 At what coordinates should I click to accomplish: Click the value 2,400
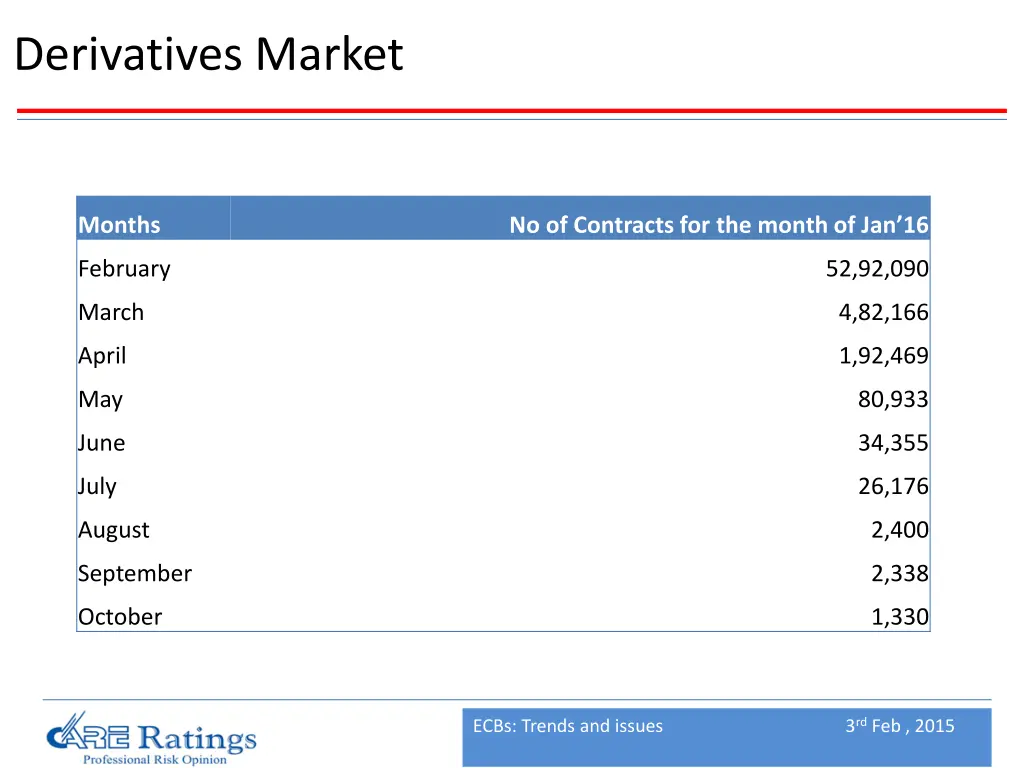pyautogui.click(x=900, y=530)
